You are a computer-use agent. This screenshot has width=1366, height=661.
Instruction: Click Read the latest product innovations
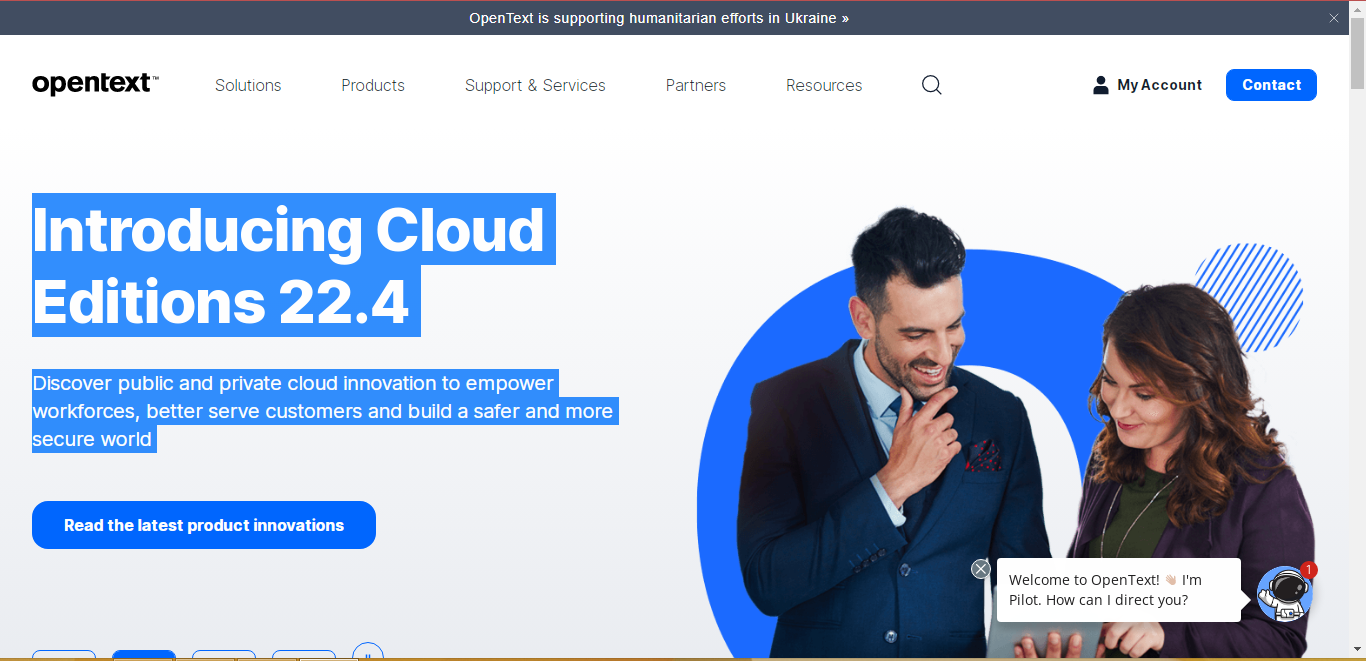tap(203, 524)
